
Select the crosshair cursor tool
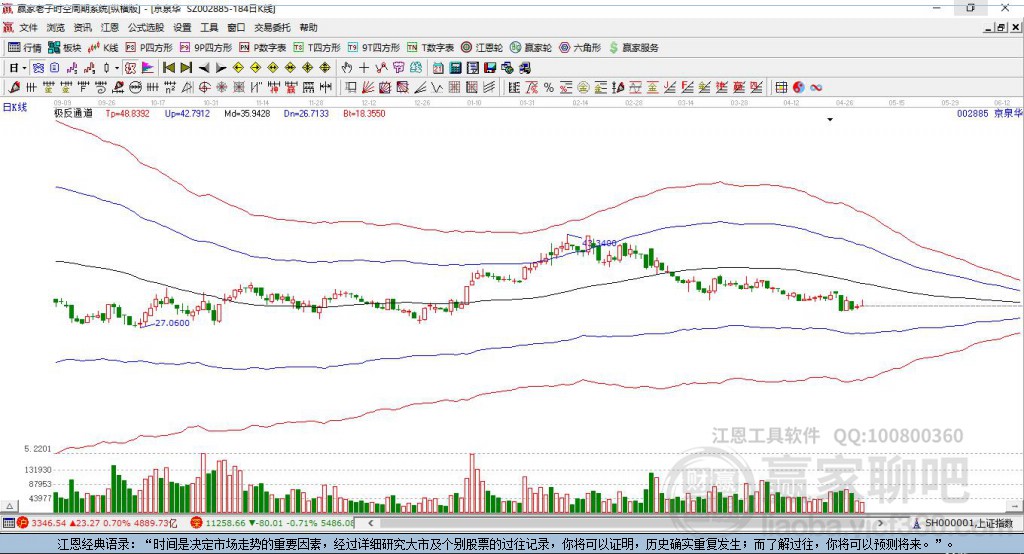[364, 68]
